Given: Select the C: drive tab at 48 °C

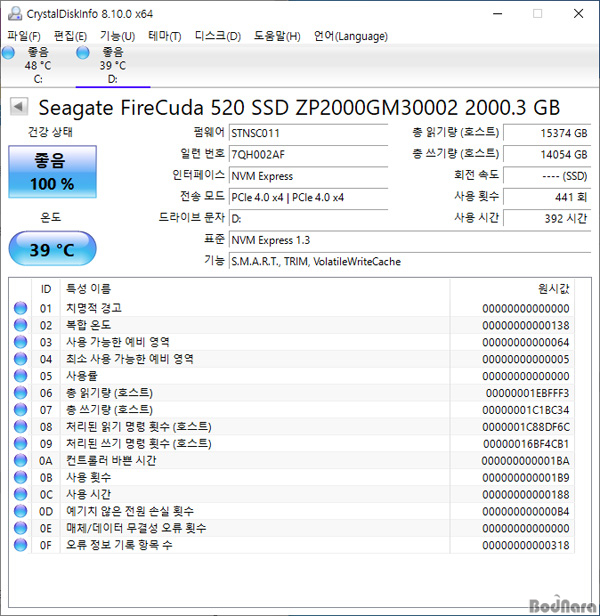Looking at the screenshot, I should 38,65.
